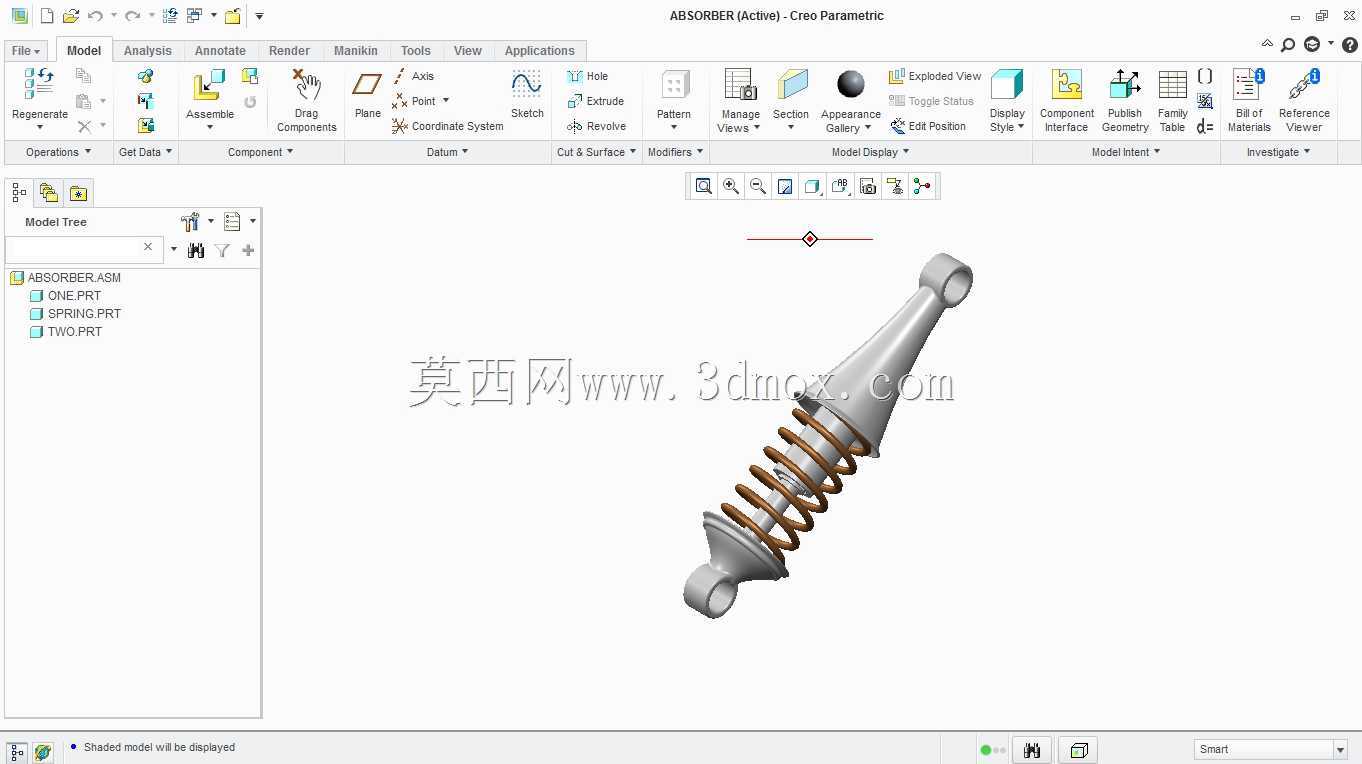Click Publish Geometry tool

(1125, 100)
